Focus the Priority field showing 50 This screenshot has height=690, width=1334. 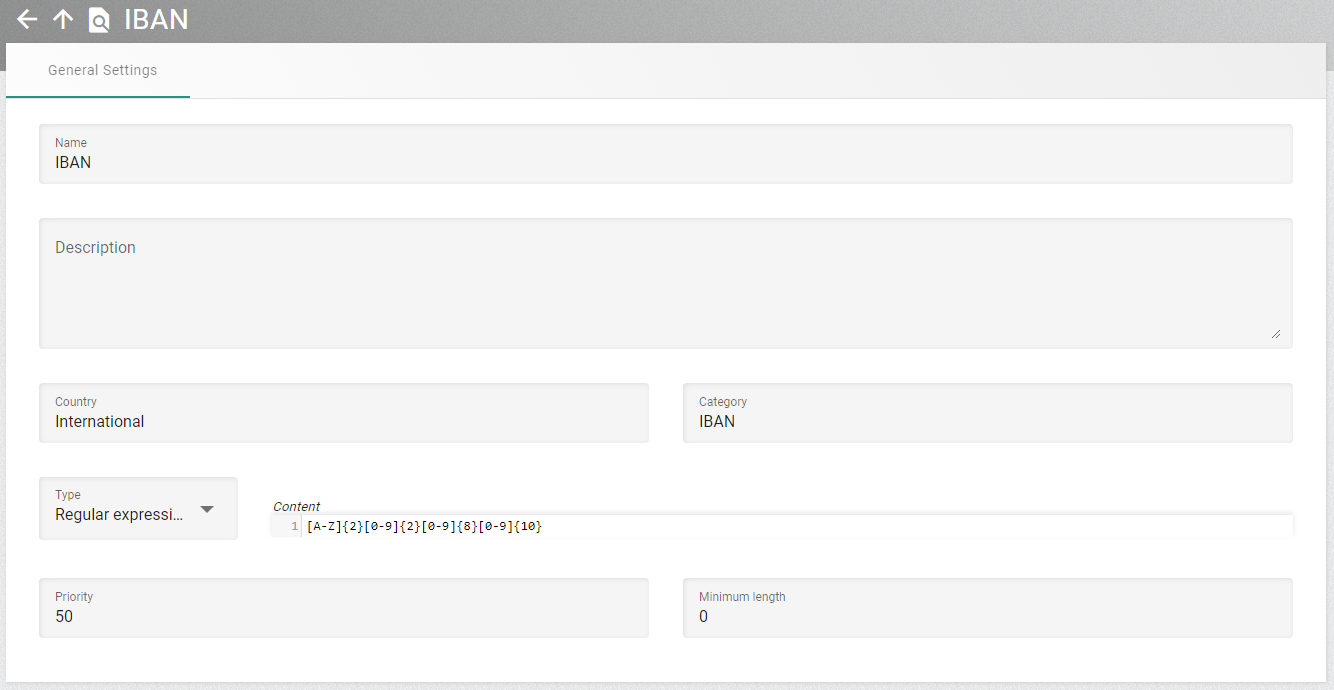point(343,616)
